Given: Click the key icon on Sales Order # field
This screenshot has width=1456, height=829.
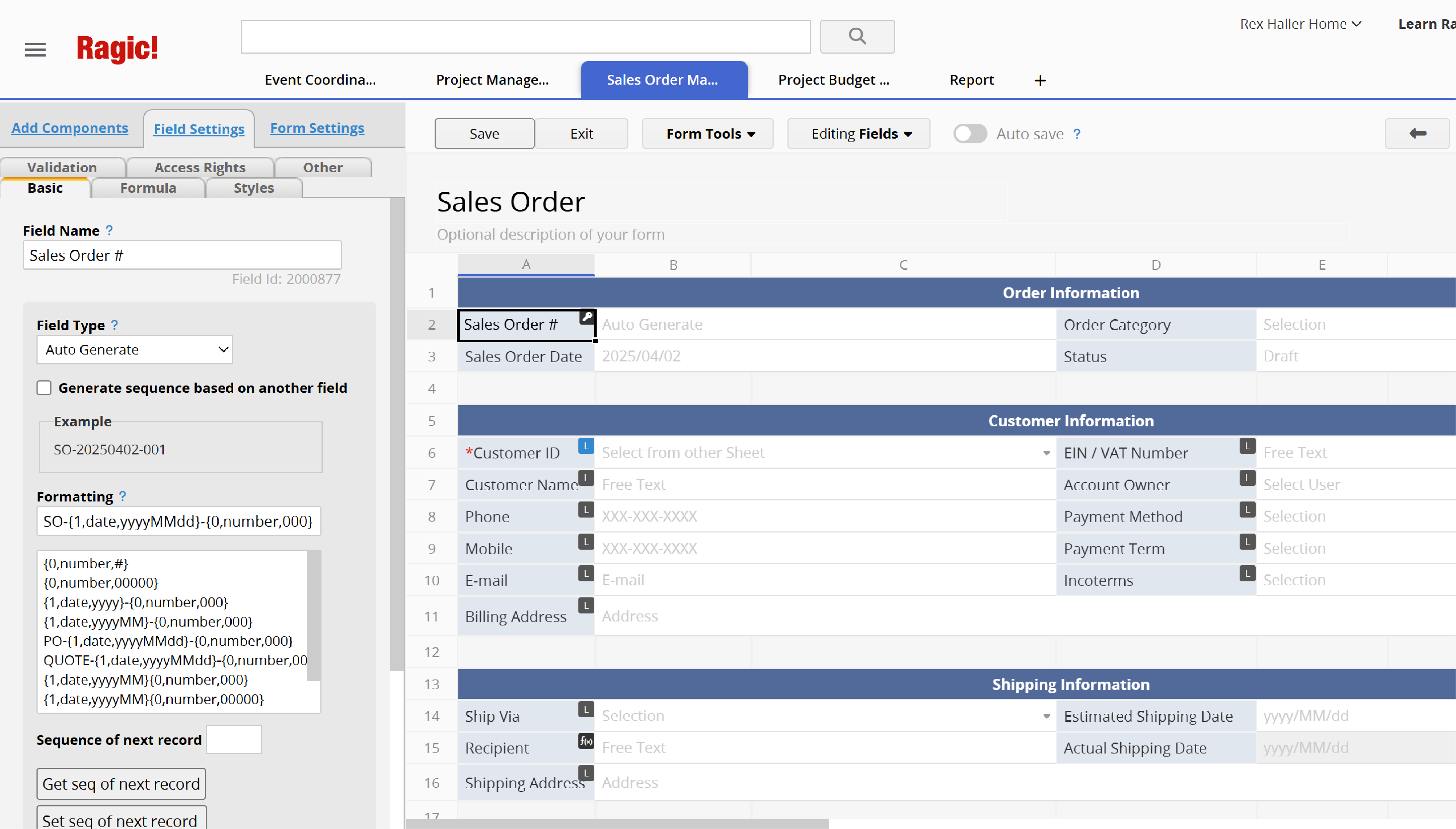Looking at the screenshot, I should pos(587,317).
